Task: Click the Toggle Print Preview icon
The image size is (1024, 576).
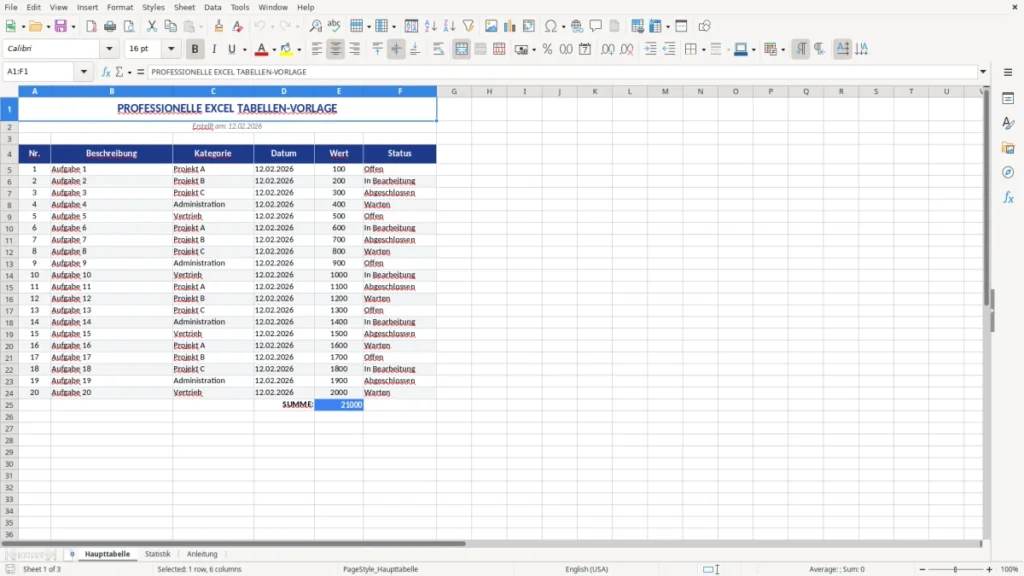Action: click(x=129, y=26)
